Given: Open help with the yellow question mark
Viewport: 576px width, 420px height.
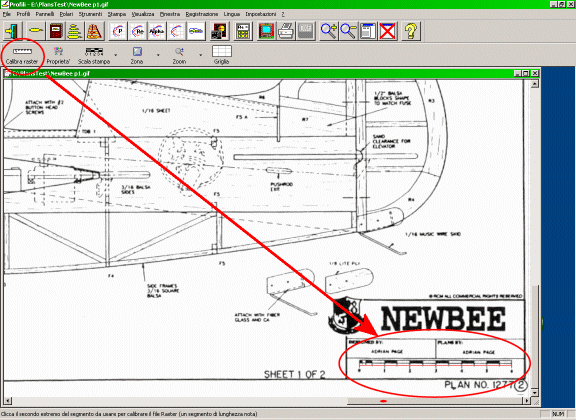Looking at the screenshot, I should (411, 31).
